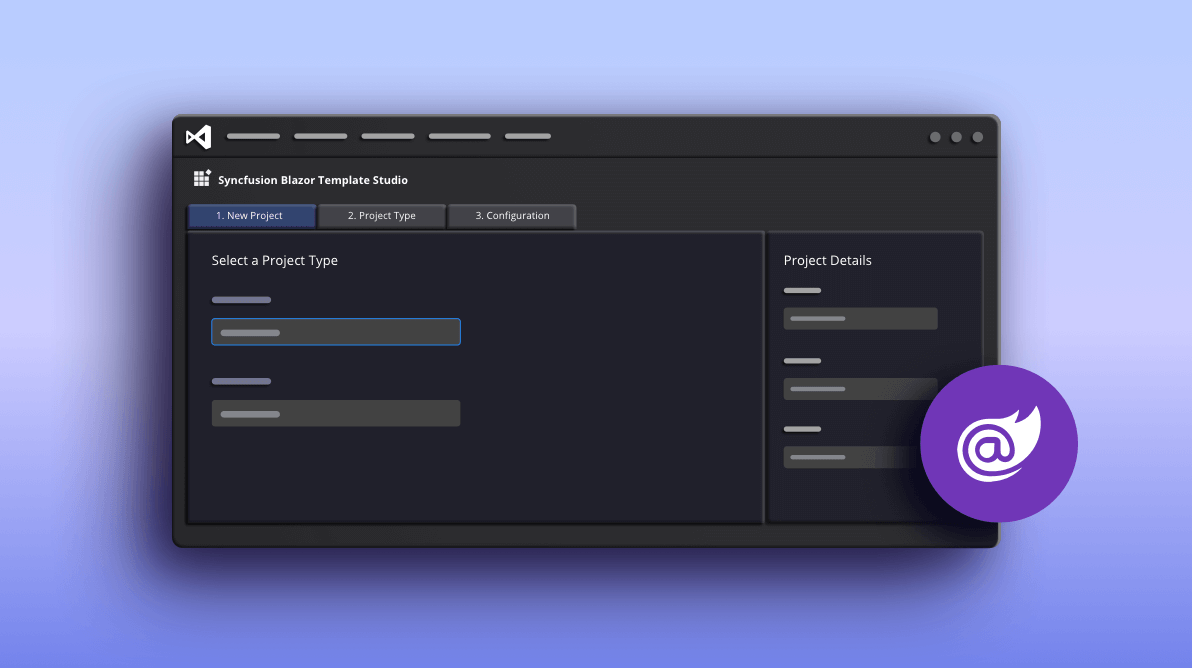
Task: Open the Project Type tab
Action: coord(382,215)
